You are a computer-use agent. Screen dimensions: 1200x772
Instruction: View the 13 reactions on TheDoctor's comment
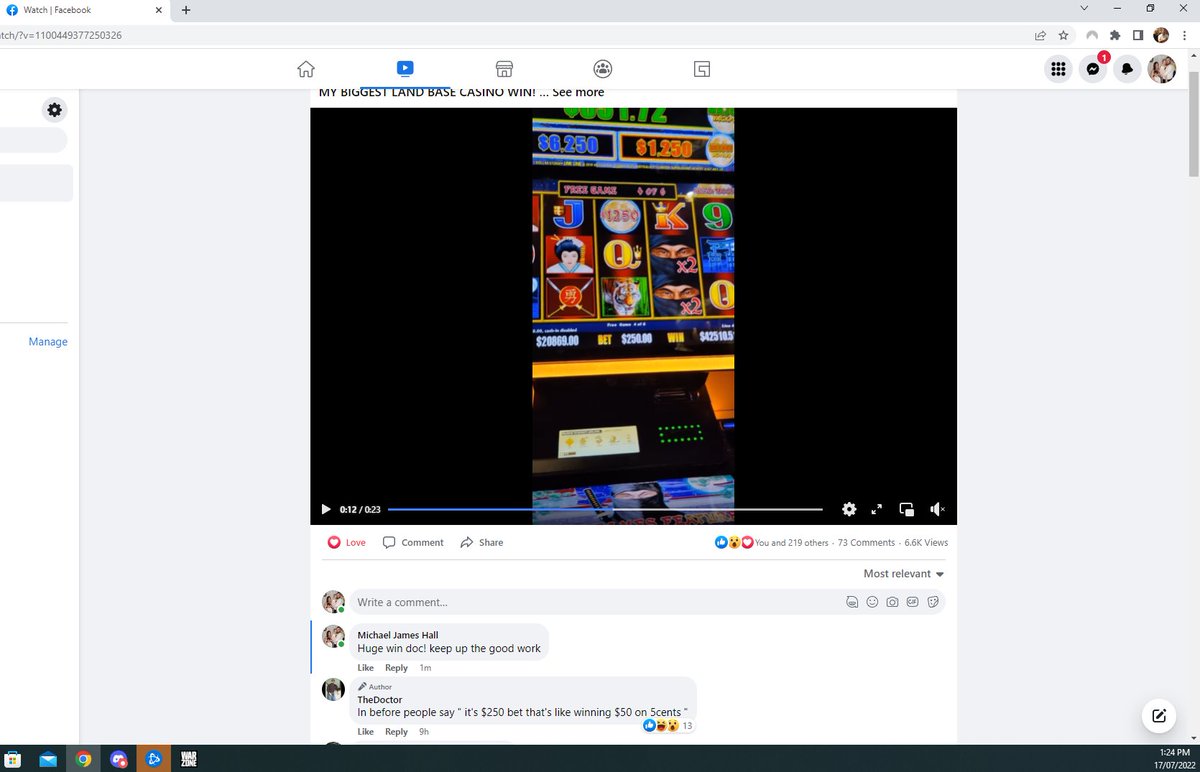tap(669, 725)
